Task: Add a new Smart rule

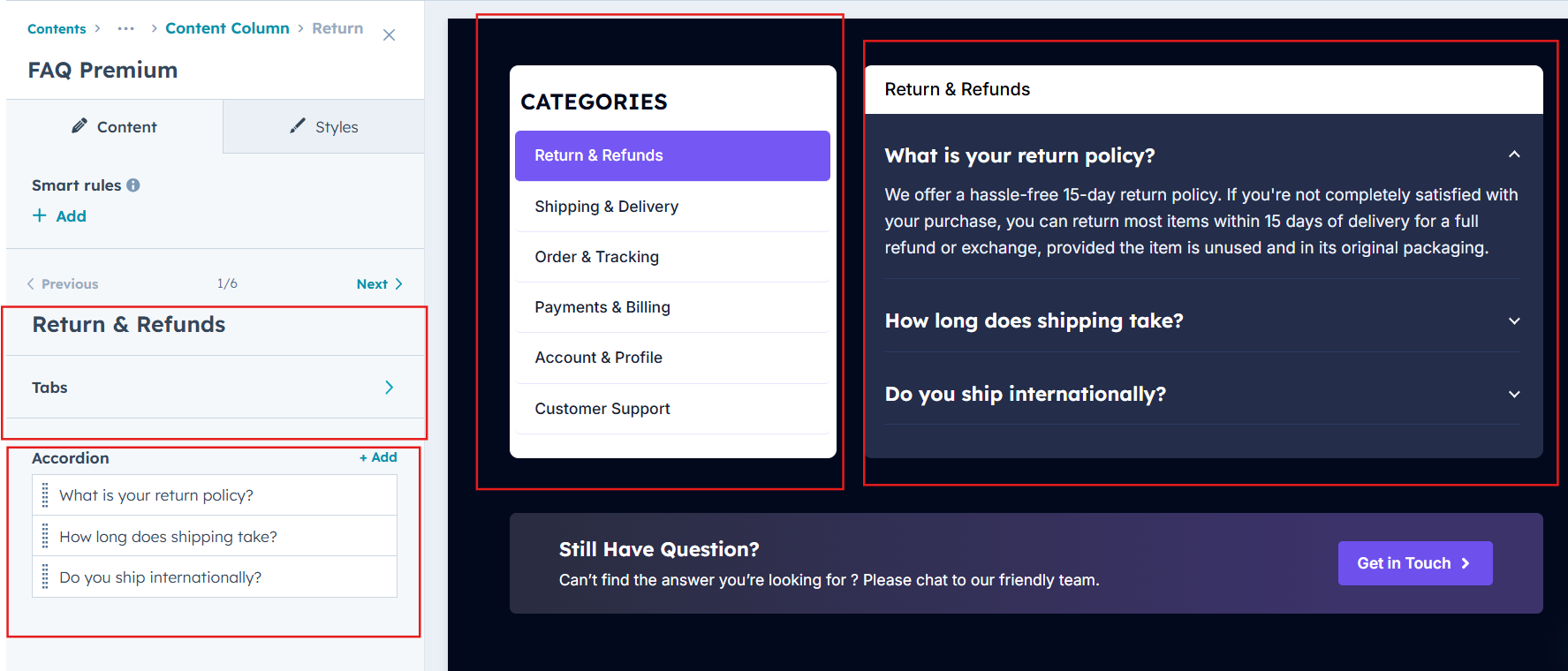Action: [60, 216]
